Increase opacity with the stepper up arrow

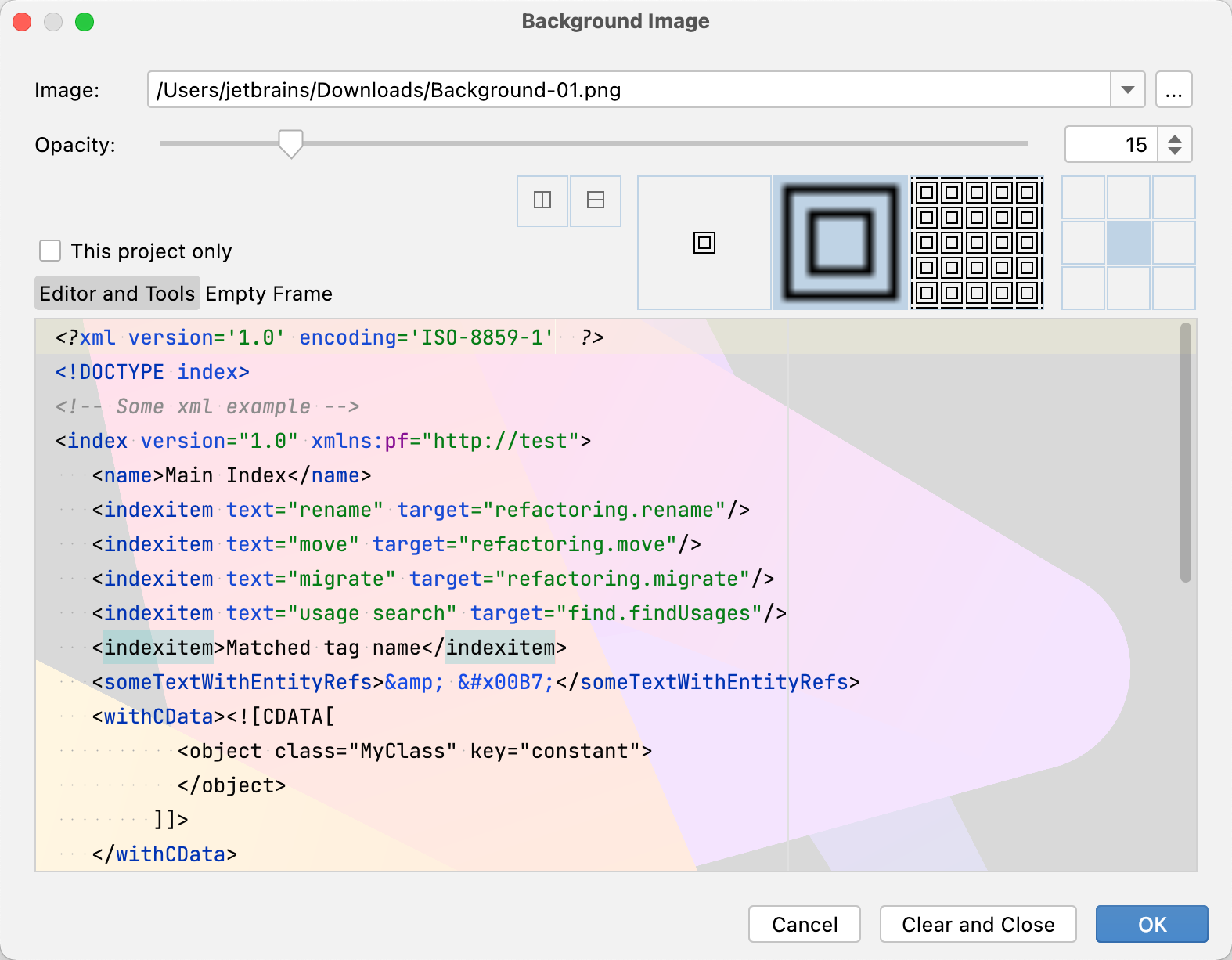coord(1175,139)
